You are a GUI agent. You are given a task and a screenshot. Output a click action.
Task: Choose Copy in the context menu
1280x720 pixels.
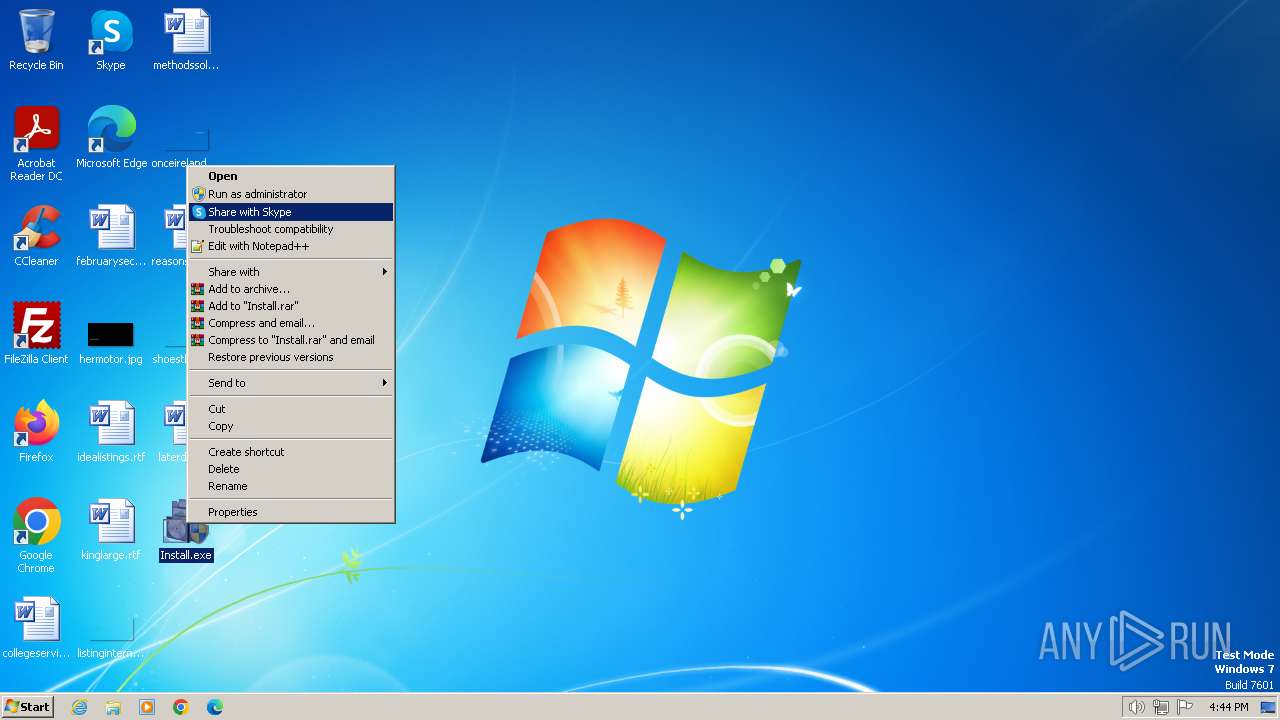[291, 426]
